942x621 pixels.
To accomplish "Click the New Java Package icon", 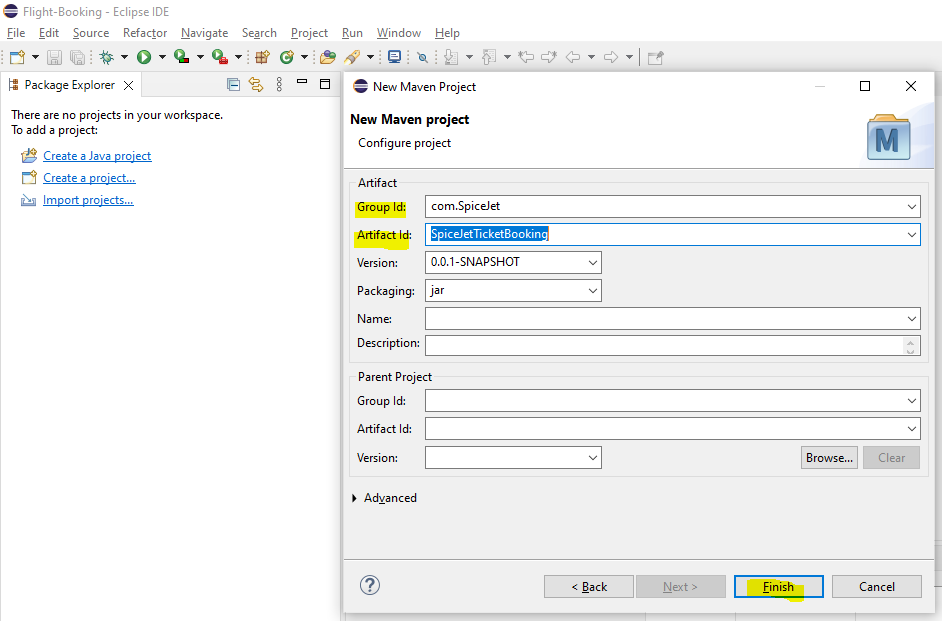I will coord(263,57).
